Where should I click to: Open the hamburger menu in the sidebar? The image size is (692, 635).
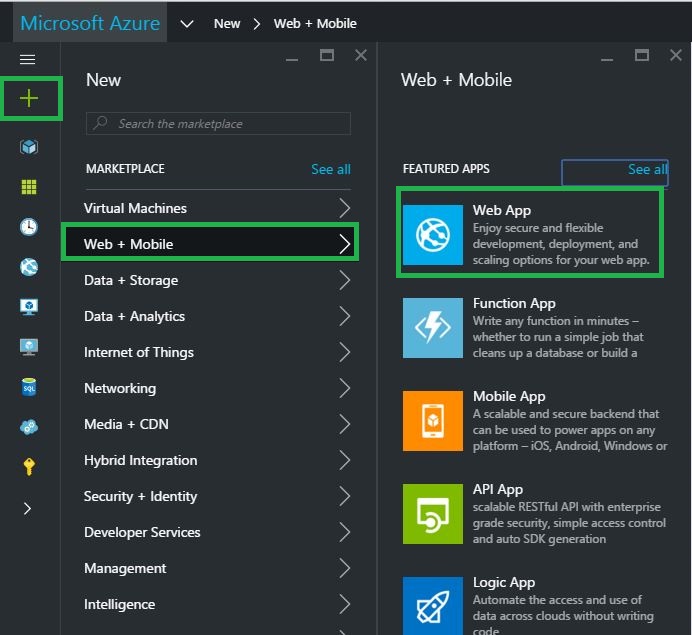28,60
